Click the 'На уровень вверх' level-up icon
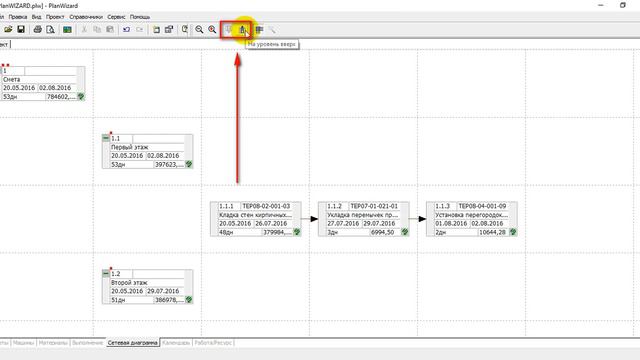 [x=242, y=29]
